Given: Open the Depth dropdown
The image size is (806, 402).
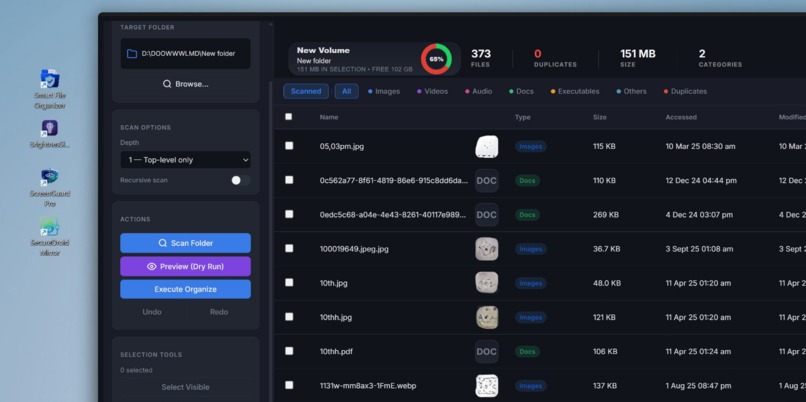Looking at the screenshot, I should (x=186, y=160).
